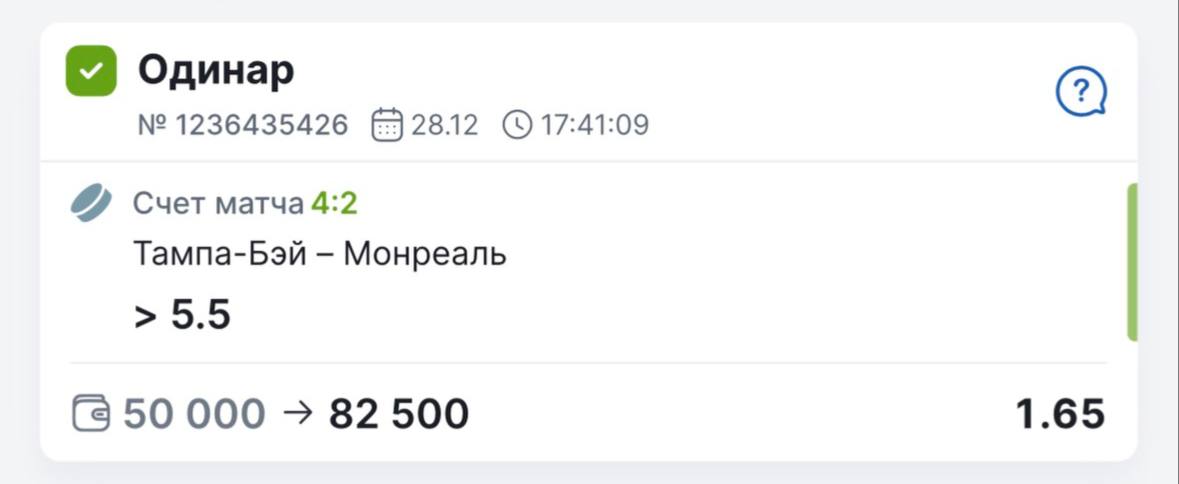Select the hockey puck sport icon
The height and width of the screenshot is (484, 1179).
pyautogui.click(x=91, y=204)
